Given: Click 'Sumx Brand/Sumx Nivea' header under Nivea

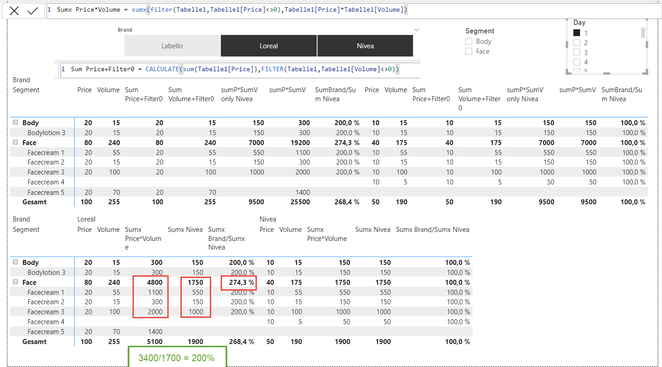Looking at the screenshot, I should coord(432,229).
